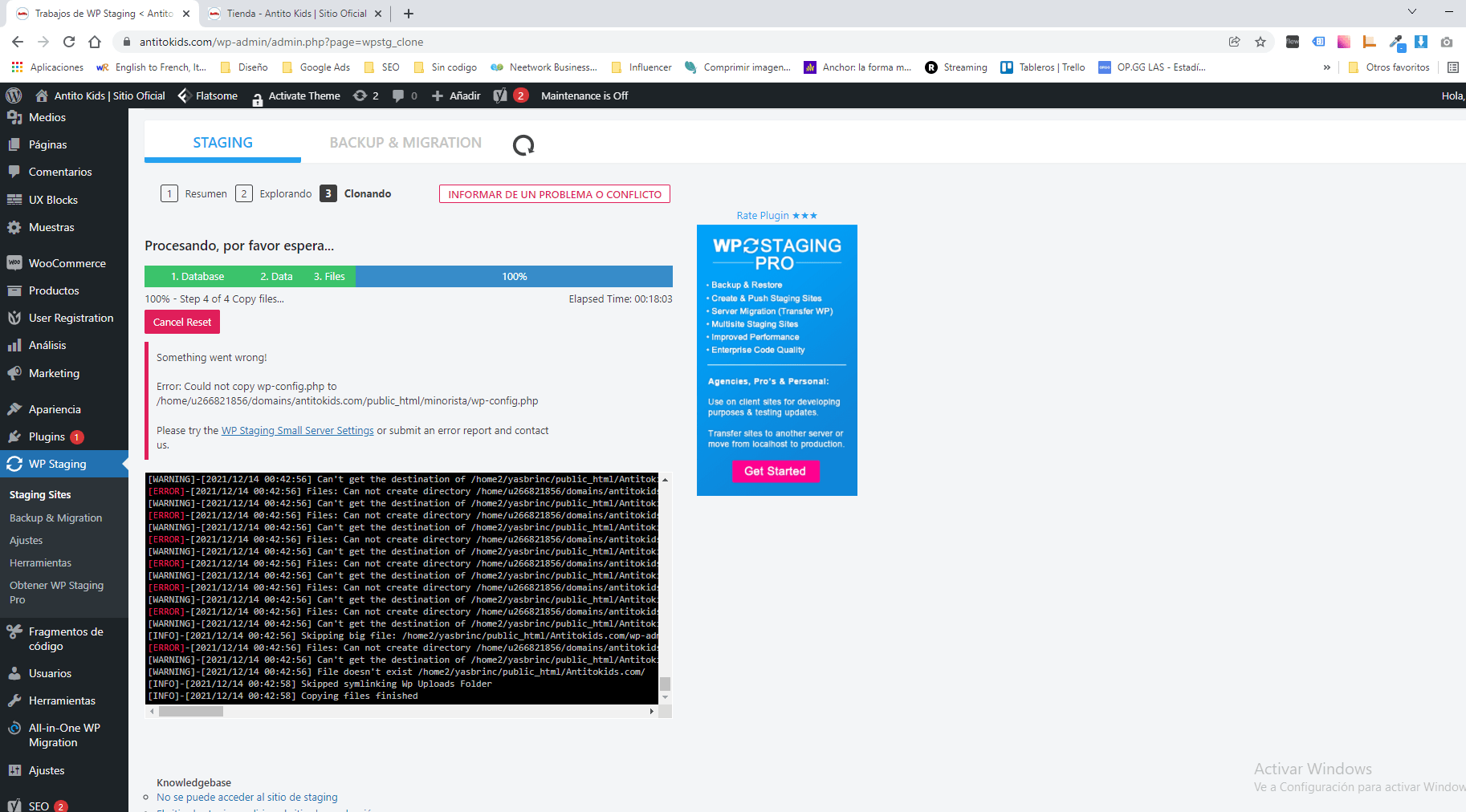
Task: Open the Productos menu
Action: [x=54, y=290]
